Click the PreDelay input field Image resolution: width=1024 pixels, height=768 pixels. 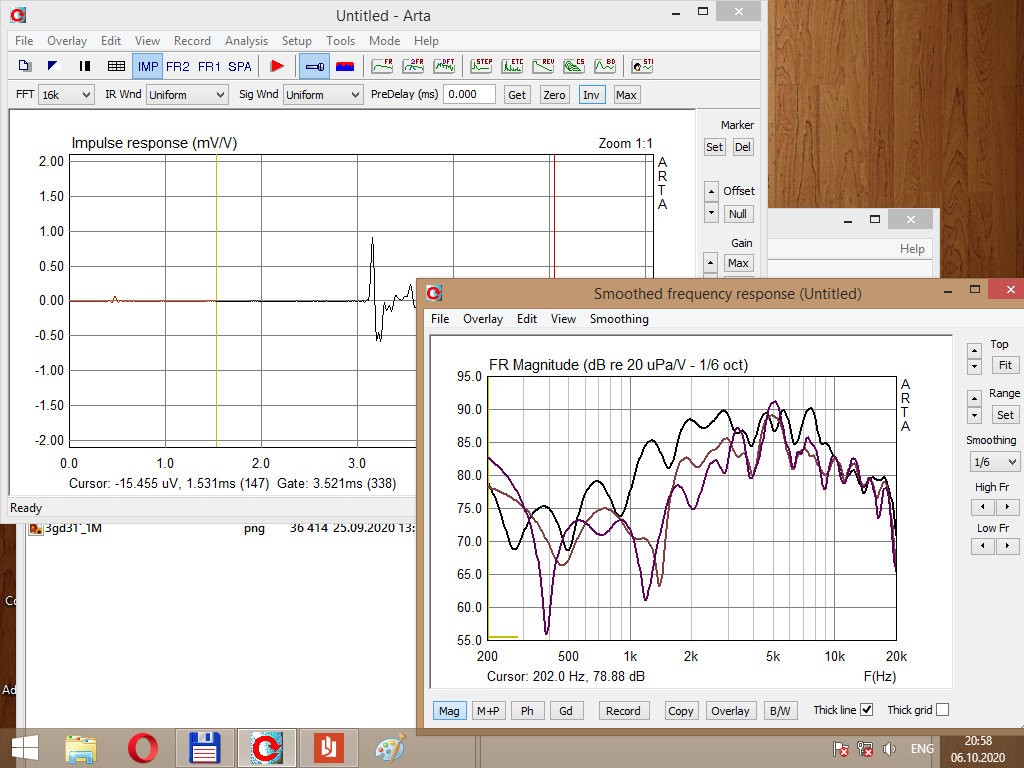click(x=469, y=94)
